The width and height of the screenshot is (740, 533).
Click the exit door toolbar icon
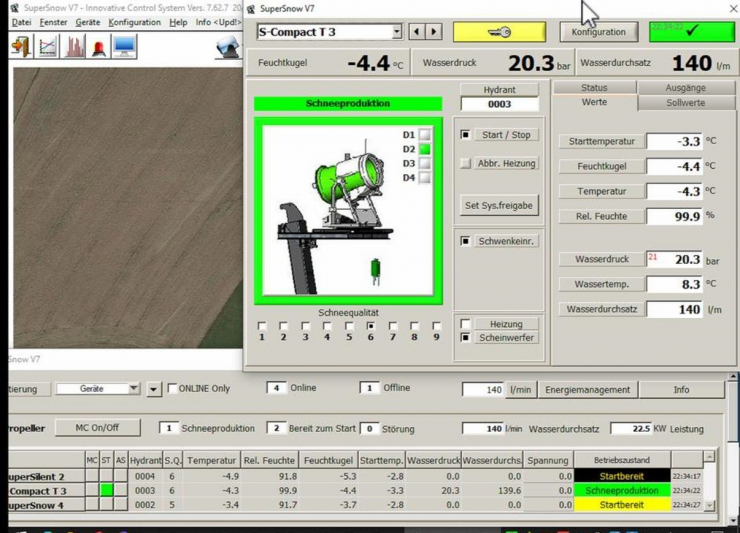(x=20, y=47)
